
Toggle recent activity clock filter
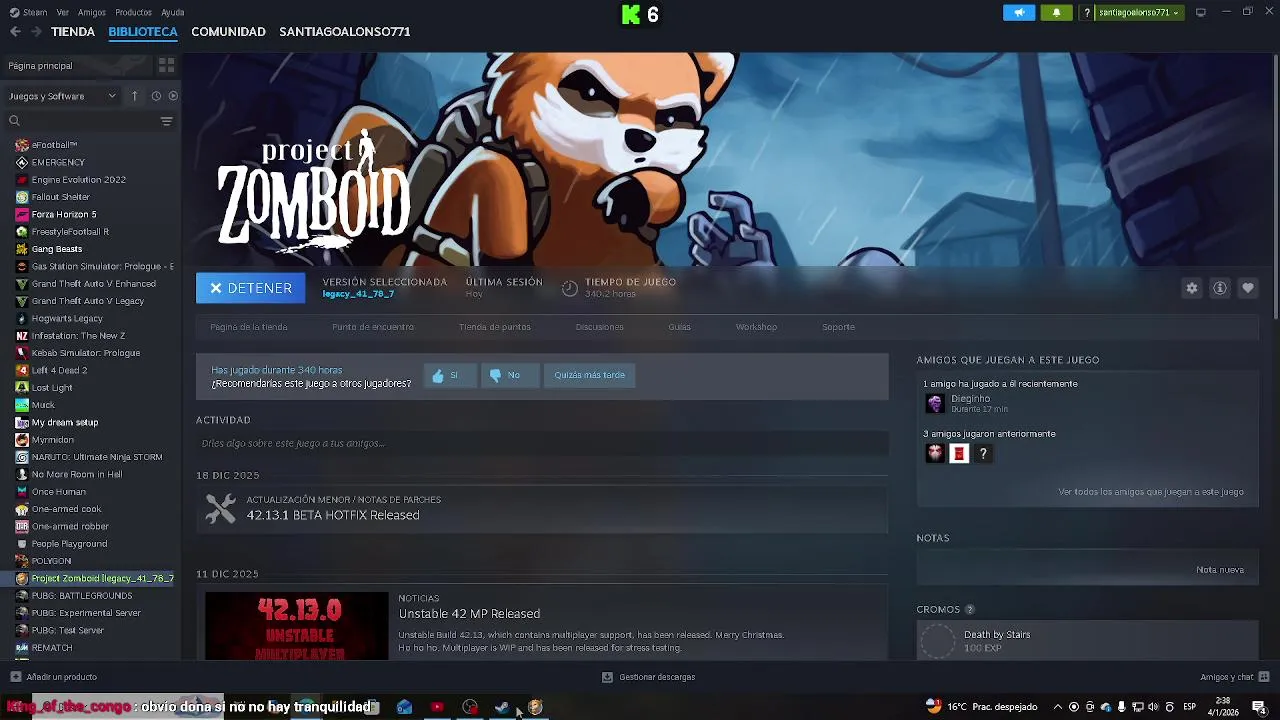pos(156,96)
